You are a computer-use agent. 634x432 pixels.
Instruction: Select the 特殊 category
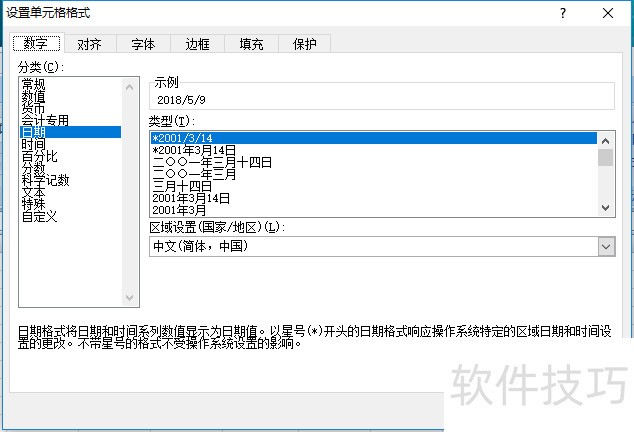coord(71,204)
